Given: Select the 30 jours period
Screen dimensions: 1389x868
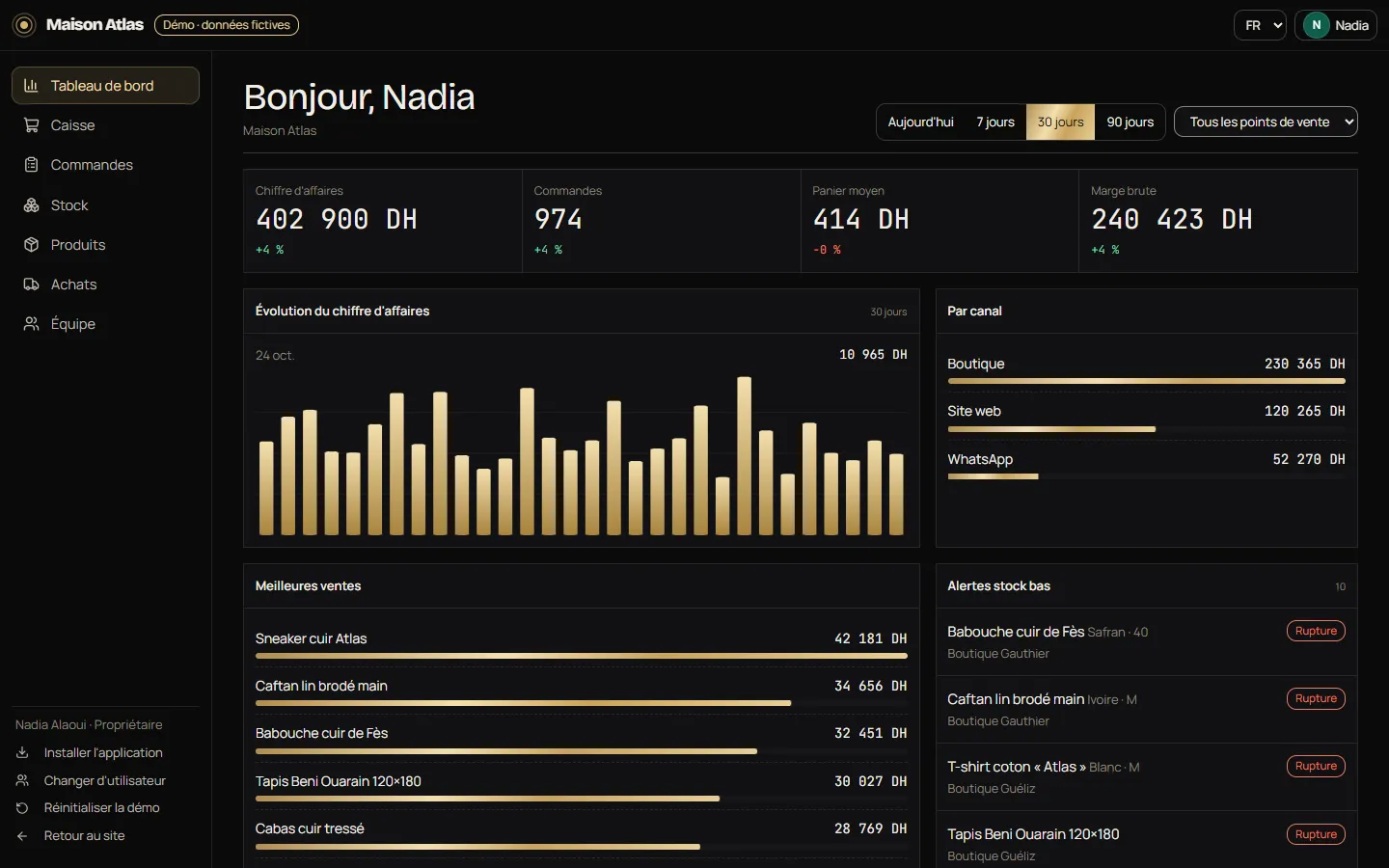Looking at the screenshot, I should pyautogui.click(x=1060, y=122).
